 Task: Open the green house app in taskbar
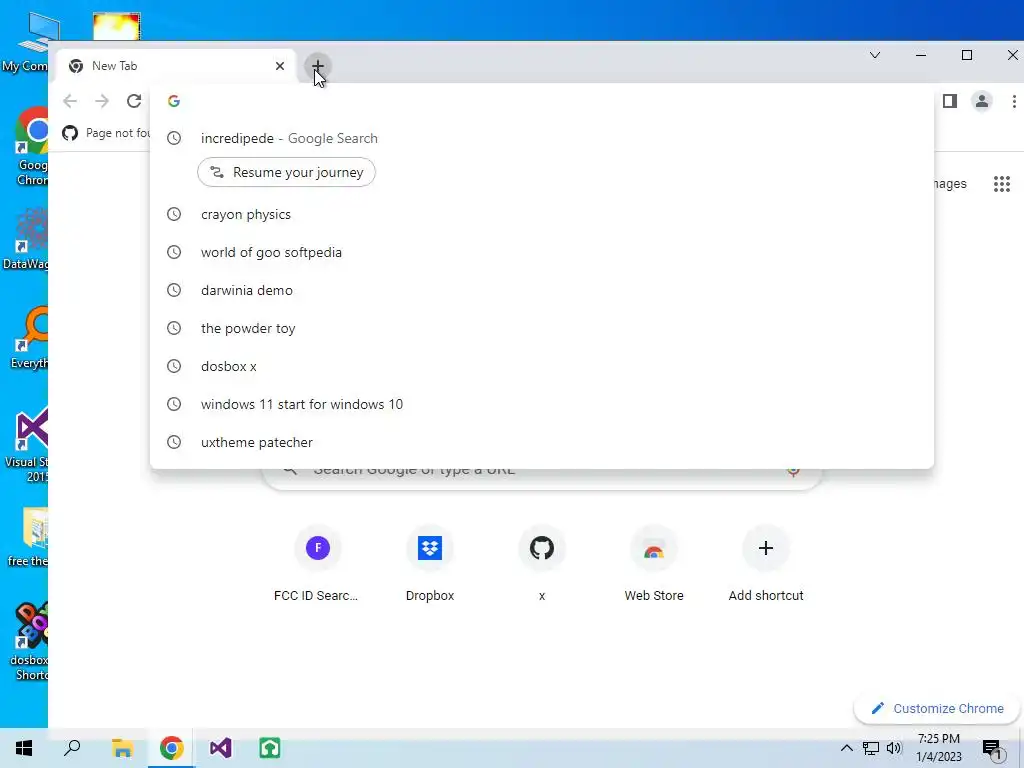(270, 748)
